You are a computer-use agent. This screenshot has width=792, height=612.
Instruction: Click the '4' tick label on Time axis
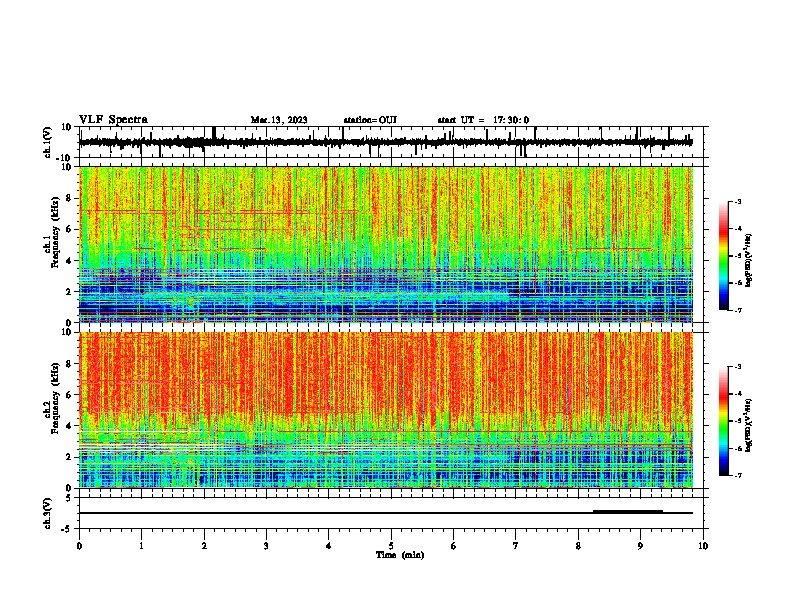[329, 546]
